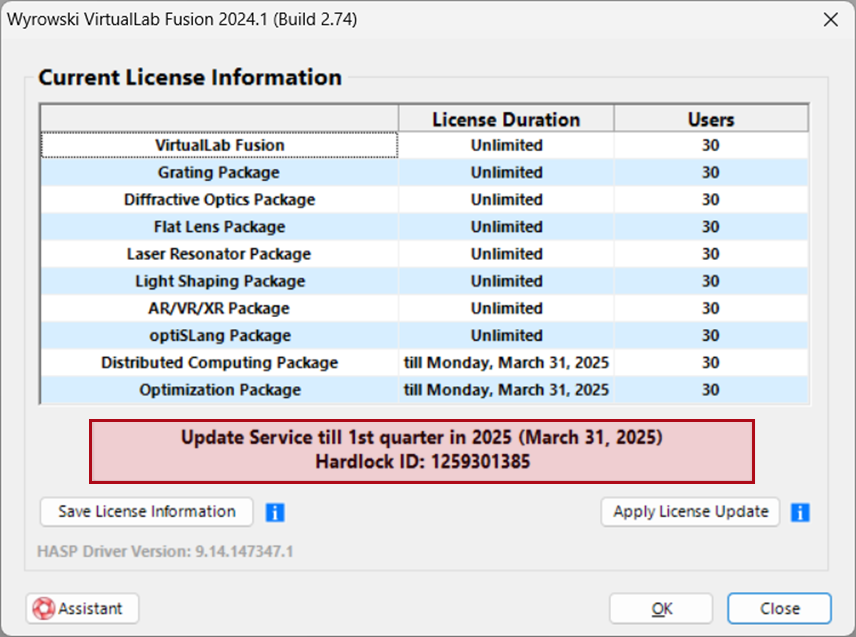
Task: Select the Optimization Package row name
Action: click(219, 390)
